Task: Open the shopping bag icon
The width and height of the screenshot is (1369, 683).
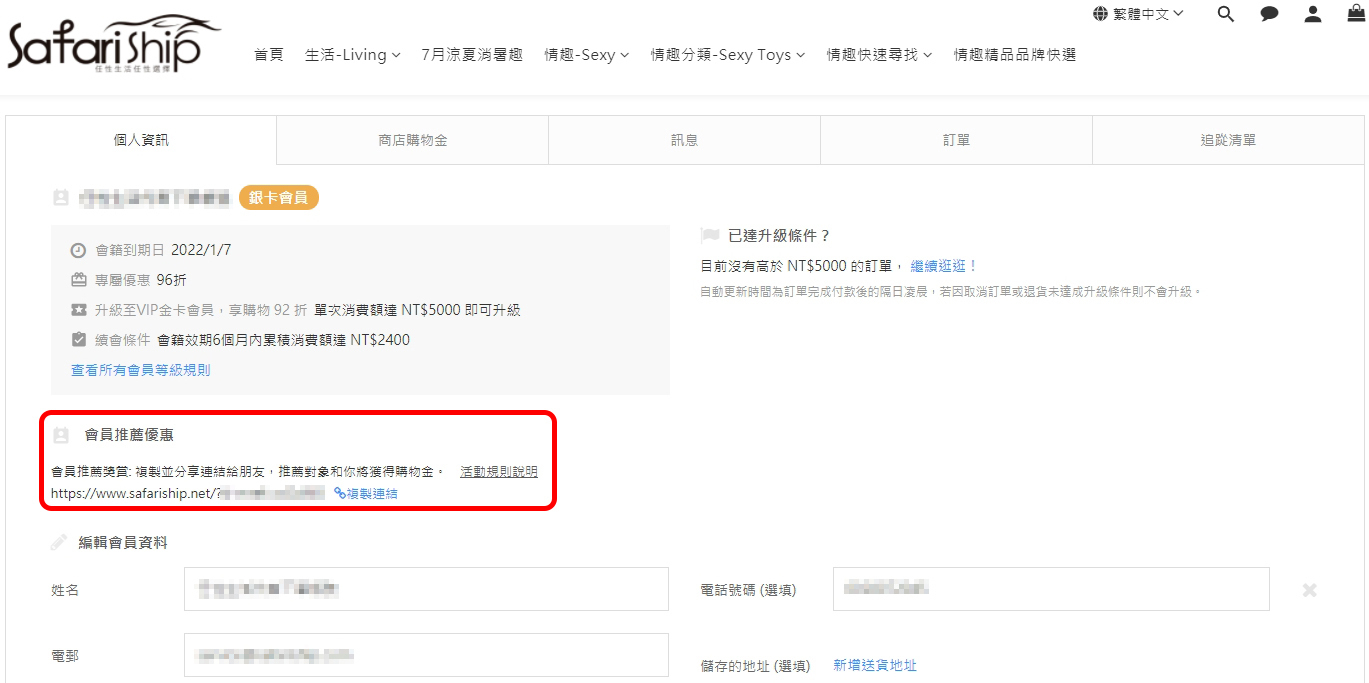Action: pos(1356,15)
